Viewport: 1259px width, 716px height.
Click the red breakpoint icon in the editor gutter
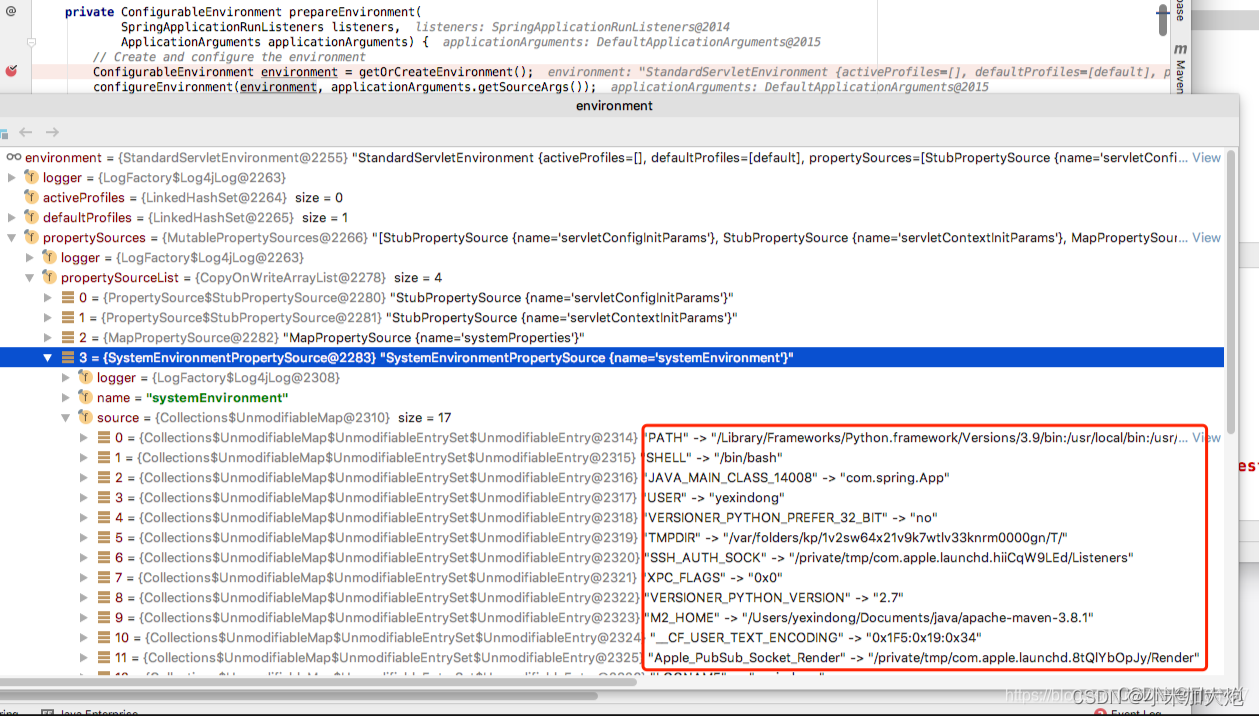(x=10, y=70)
